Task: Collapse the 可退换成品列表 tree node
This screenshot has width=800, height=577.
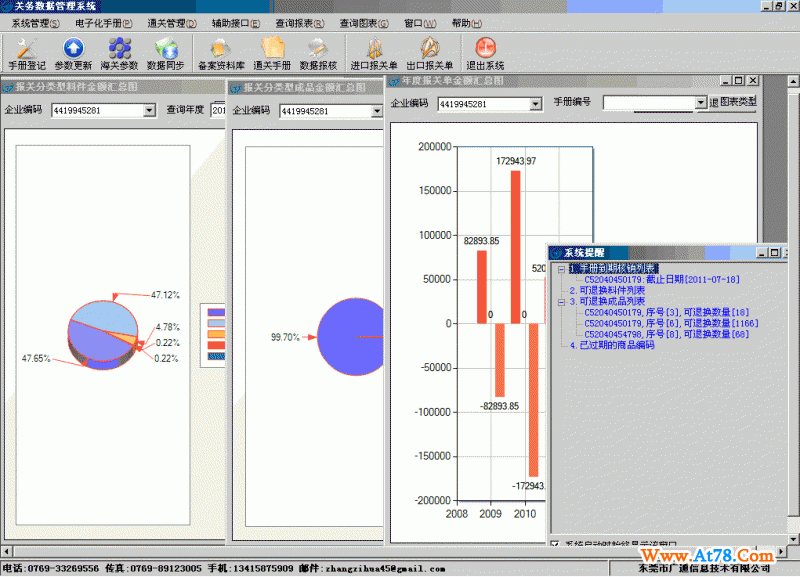Action: point(561,301)
